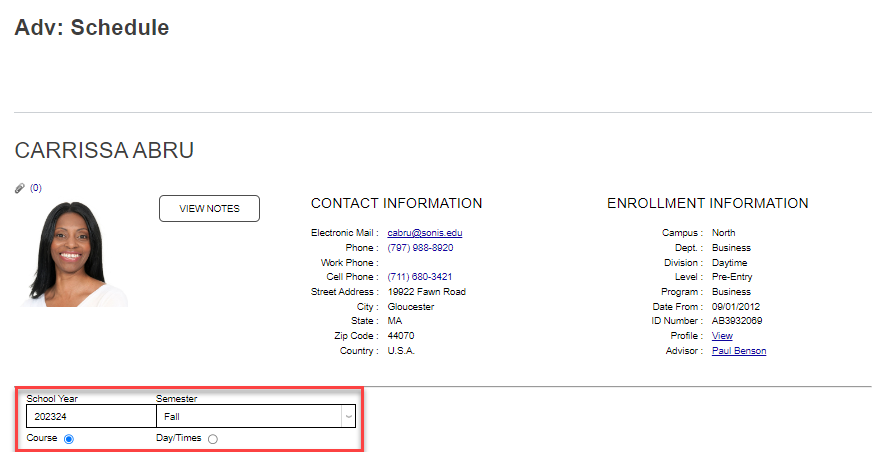Click the street address 19922 Fawn Road
The height and width of the screenshot is (452, 880).
427,292
